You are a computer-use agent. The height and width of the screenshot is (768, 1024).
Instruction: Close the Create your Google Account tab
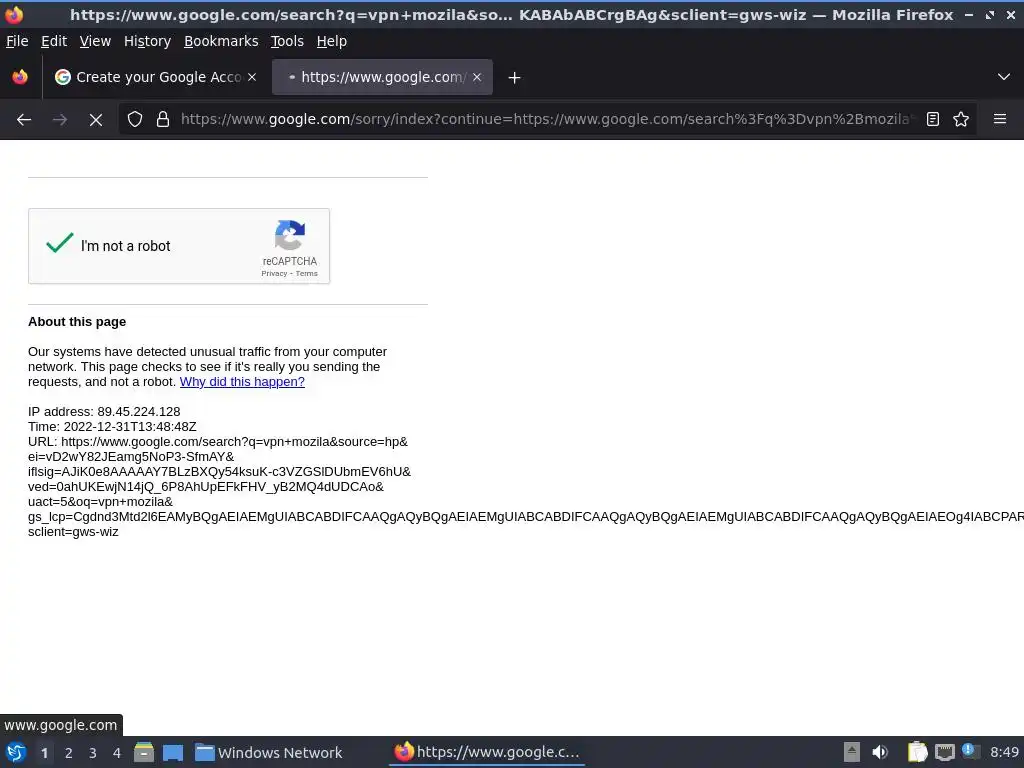pos(252,77)
